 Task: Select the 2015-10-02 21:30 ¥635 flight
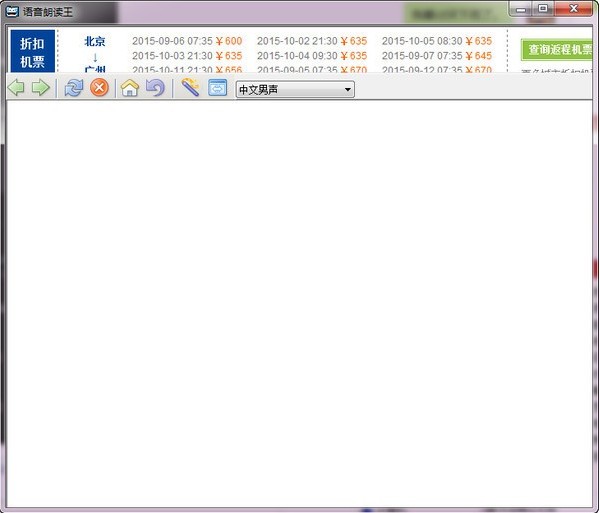pyautogui.click(x=312, y=41)
